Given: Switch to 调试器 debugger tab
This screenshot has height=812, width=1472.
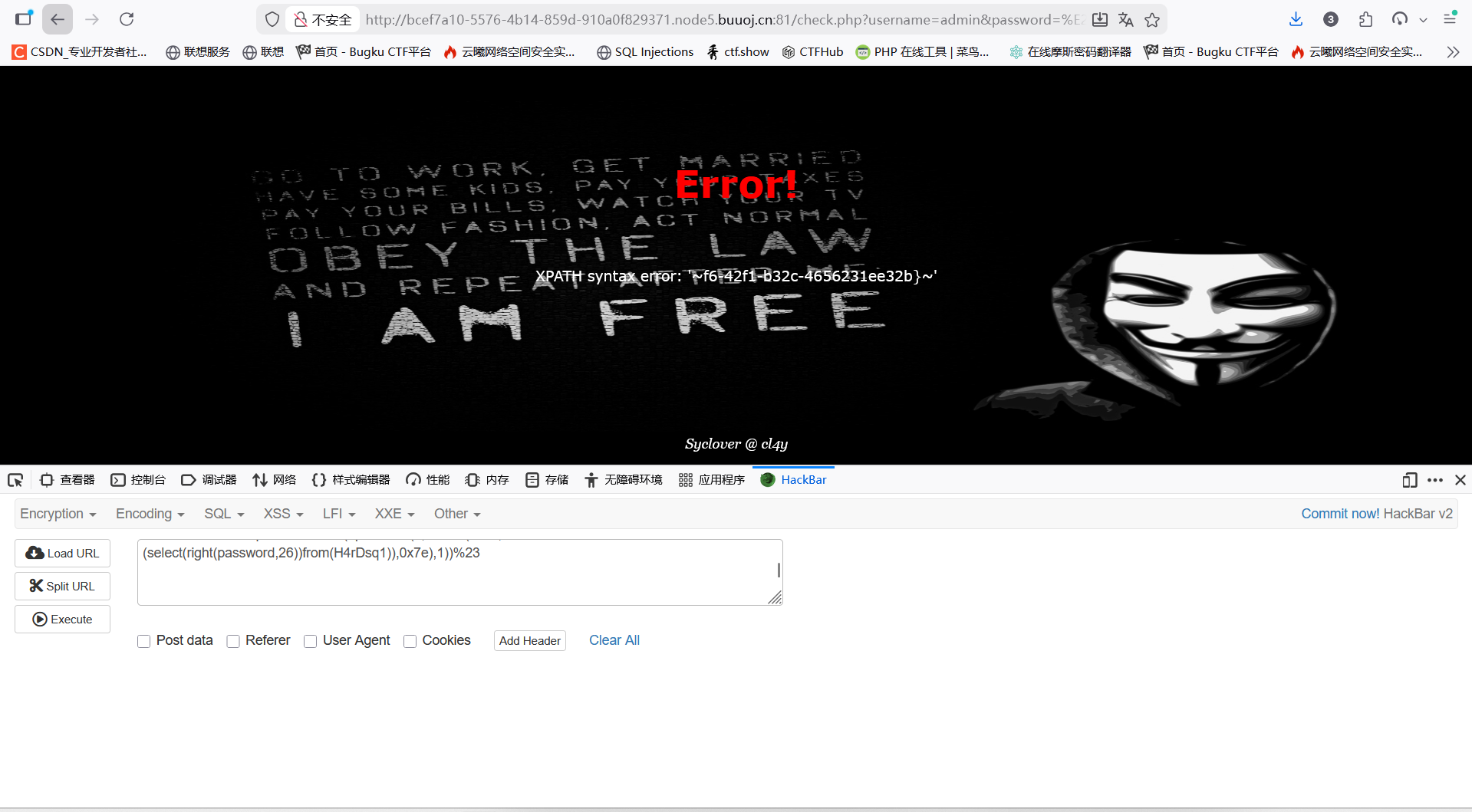Looking at the screenshot, I should tap(209, 480).
